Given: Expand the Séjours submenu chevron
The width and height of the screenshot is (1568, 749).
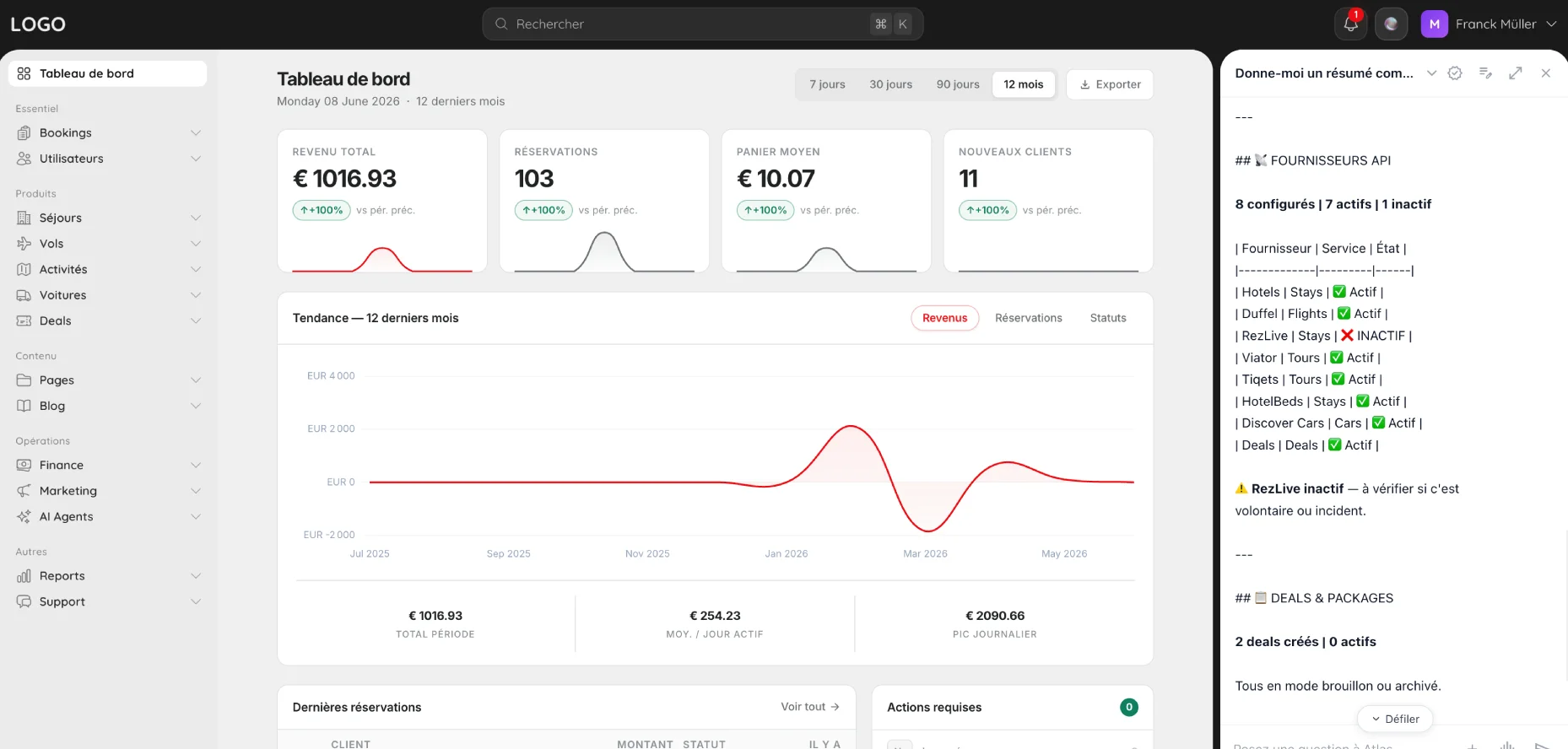Looking at the screenshot, I should (196, 218).
